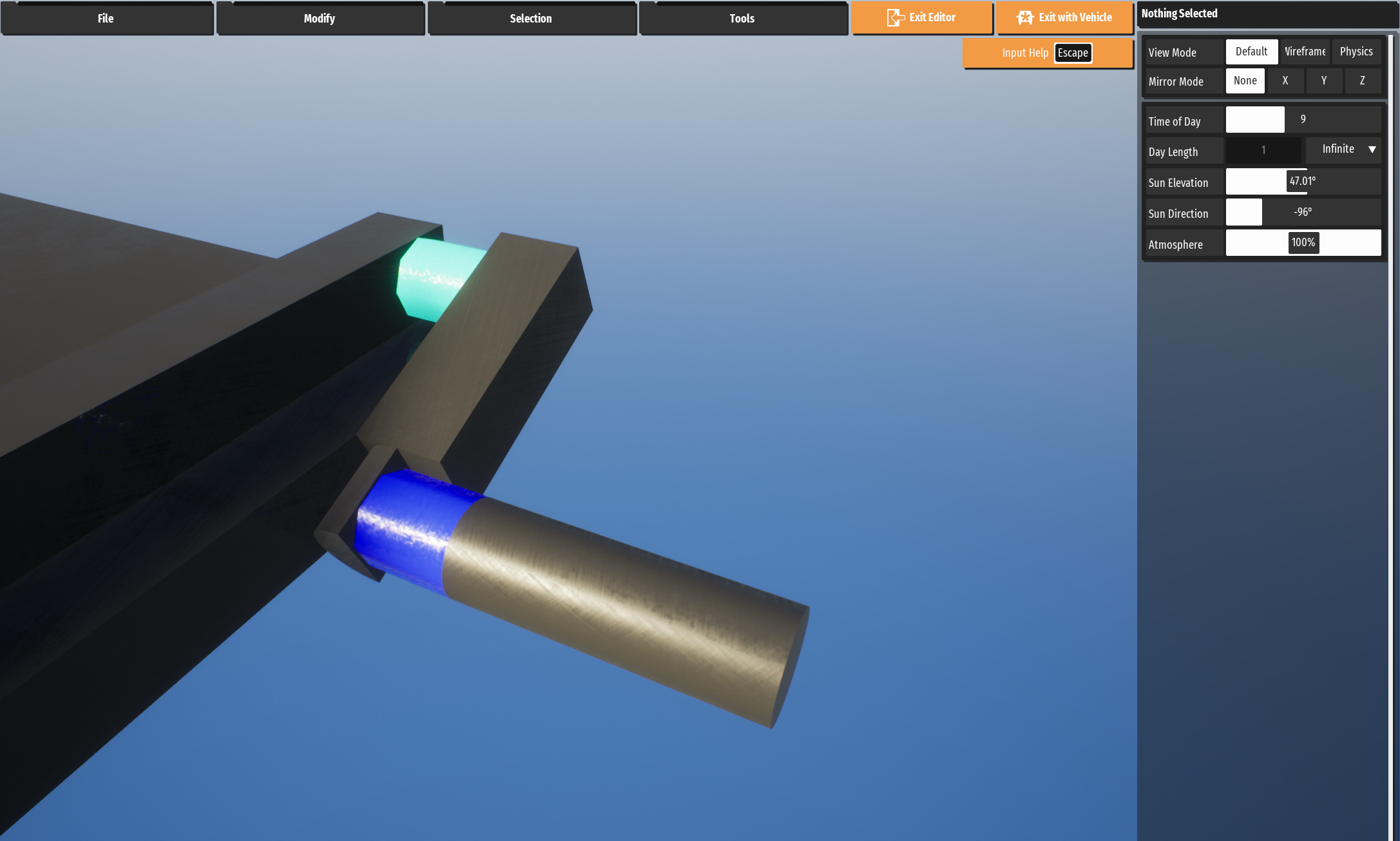Open the Modify menu
This screenshot has width=1400, height=841.
coord(320,19)
